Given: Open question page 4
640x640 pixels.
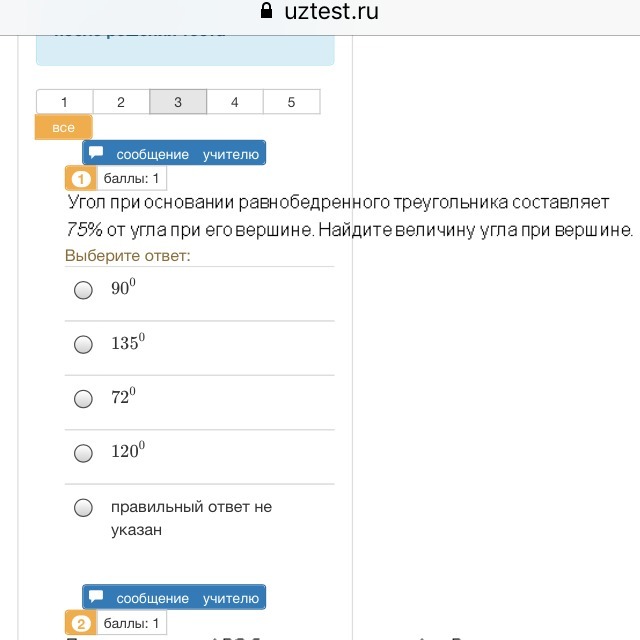Looking at the screenshot, I should click(x=234, y=102).
